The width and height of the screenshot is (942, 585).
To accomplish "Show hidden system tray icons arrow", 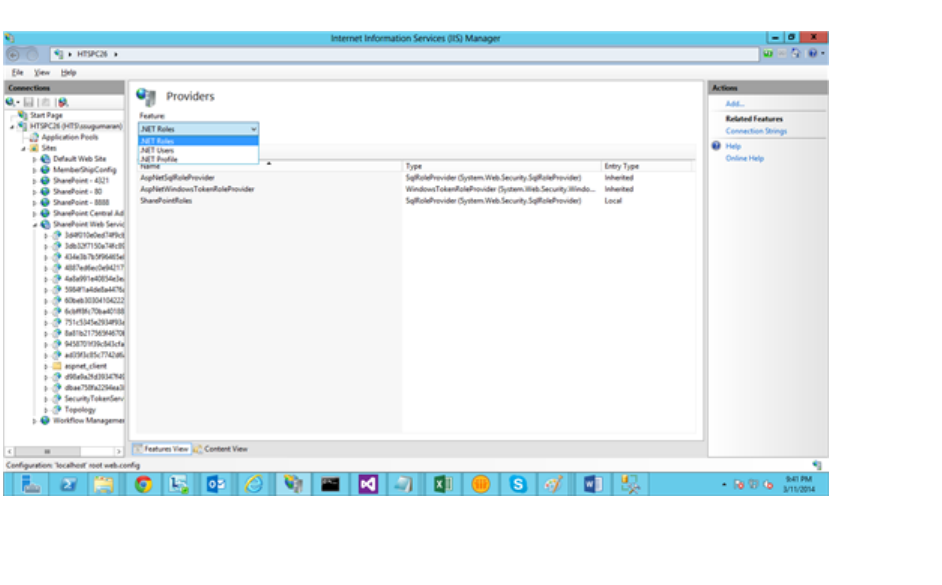I will [x=724, y=484].
